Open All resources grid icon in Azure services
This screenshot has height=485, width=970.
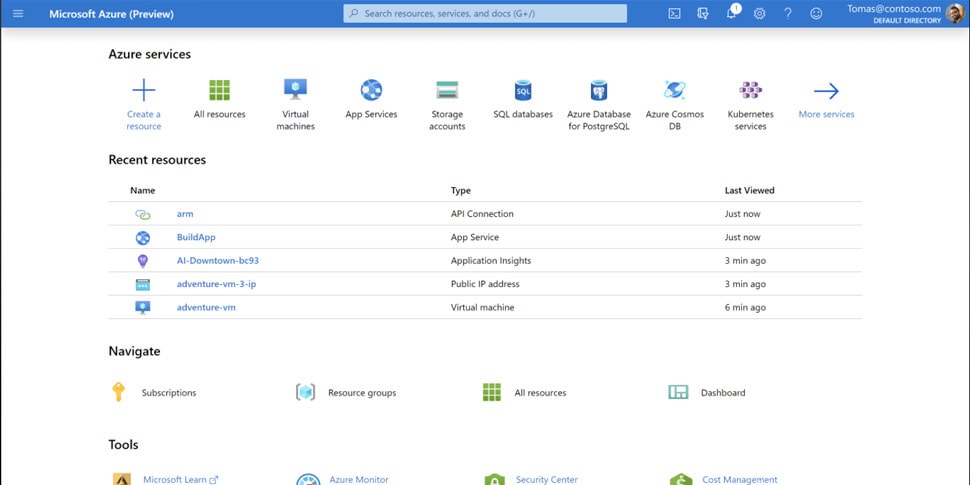[x=220, y=90]
